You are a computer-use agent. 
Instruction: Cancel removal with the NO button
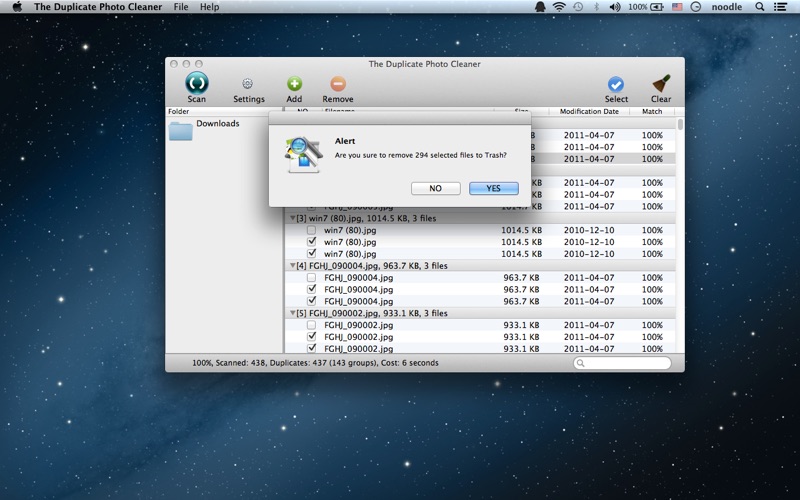tap(436, 188)
